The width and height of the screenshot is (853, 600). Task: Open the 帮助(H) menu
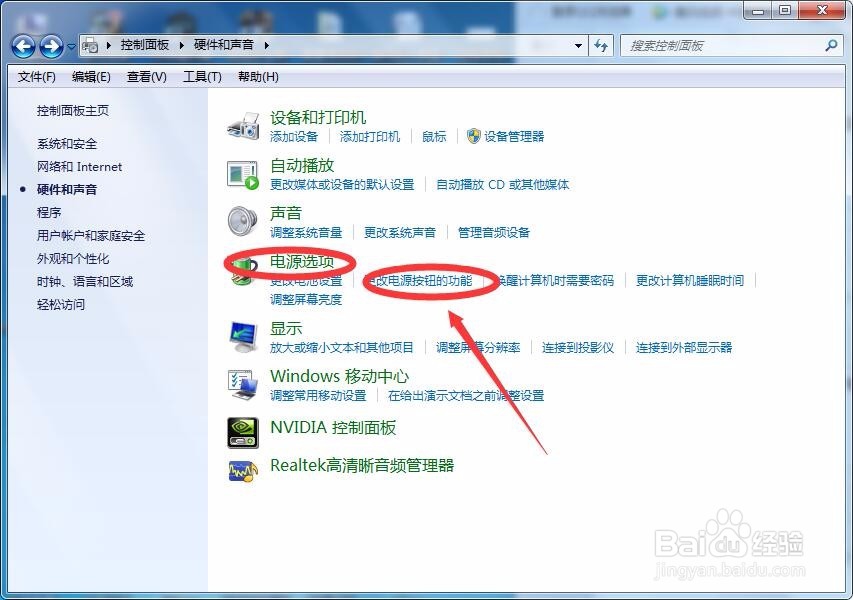coord(258,77)
